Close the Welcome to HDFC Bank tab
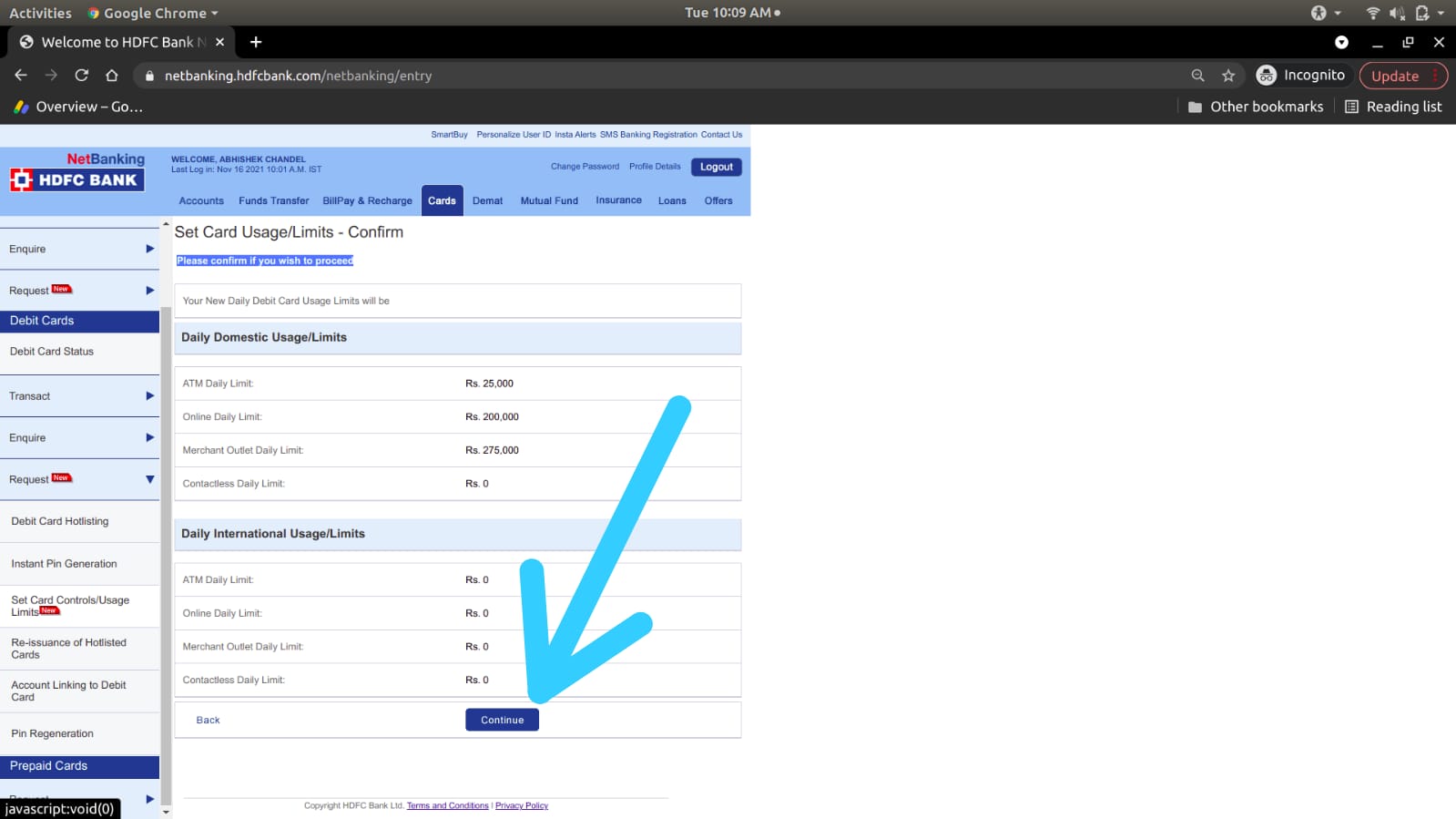Image resolution: width=1456 pixels, height=819 pixels. pos(219,42)
